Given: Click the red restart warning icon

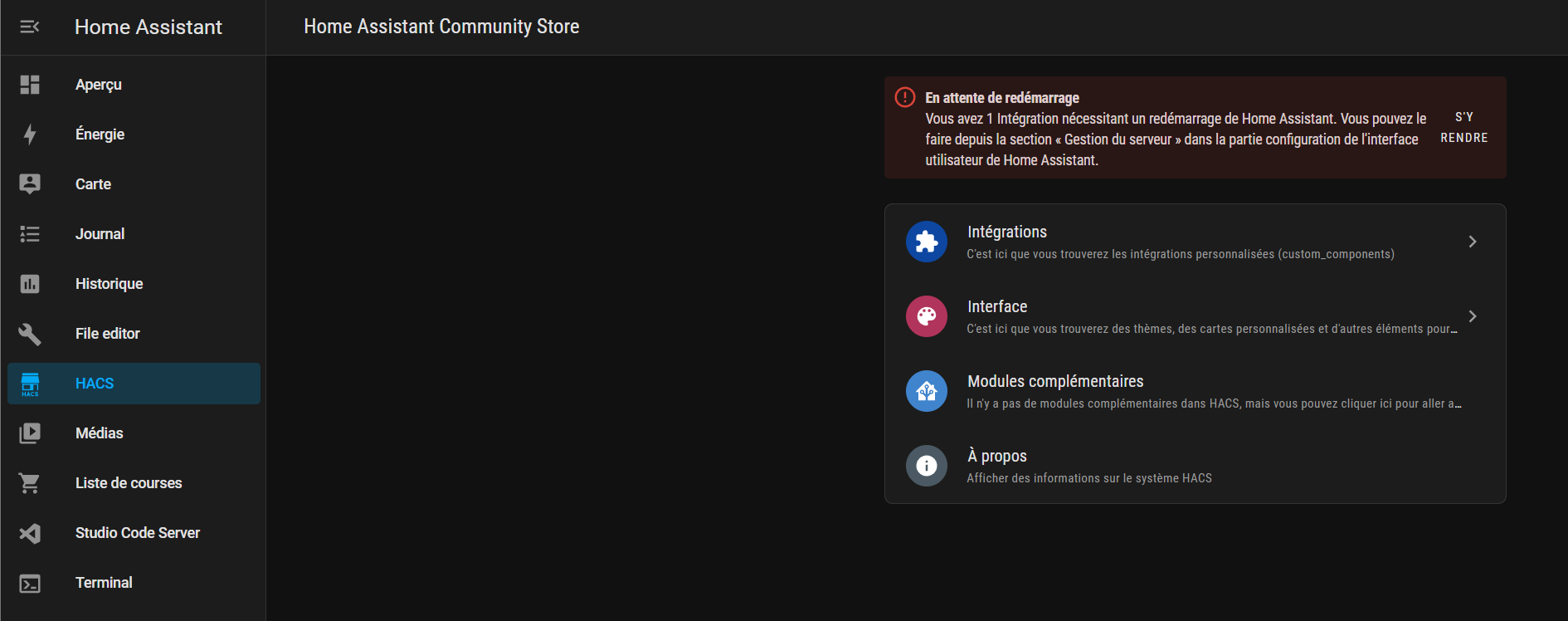Looking at the screenshot, I should click(x=905, y=98).
